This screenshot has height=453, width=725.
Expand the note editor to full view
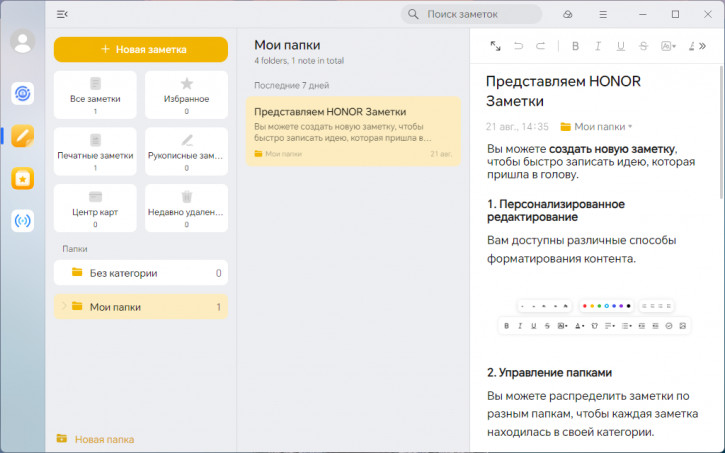coord(495,46)
